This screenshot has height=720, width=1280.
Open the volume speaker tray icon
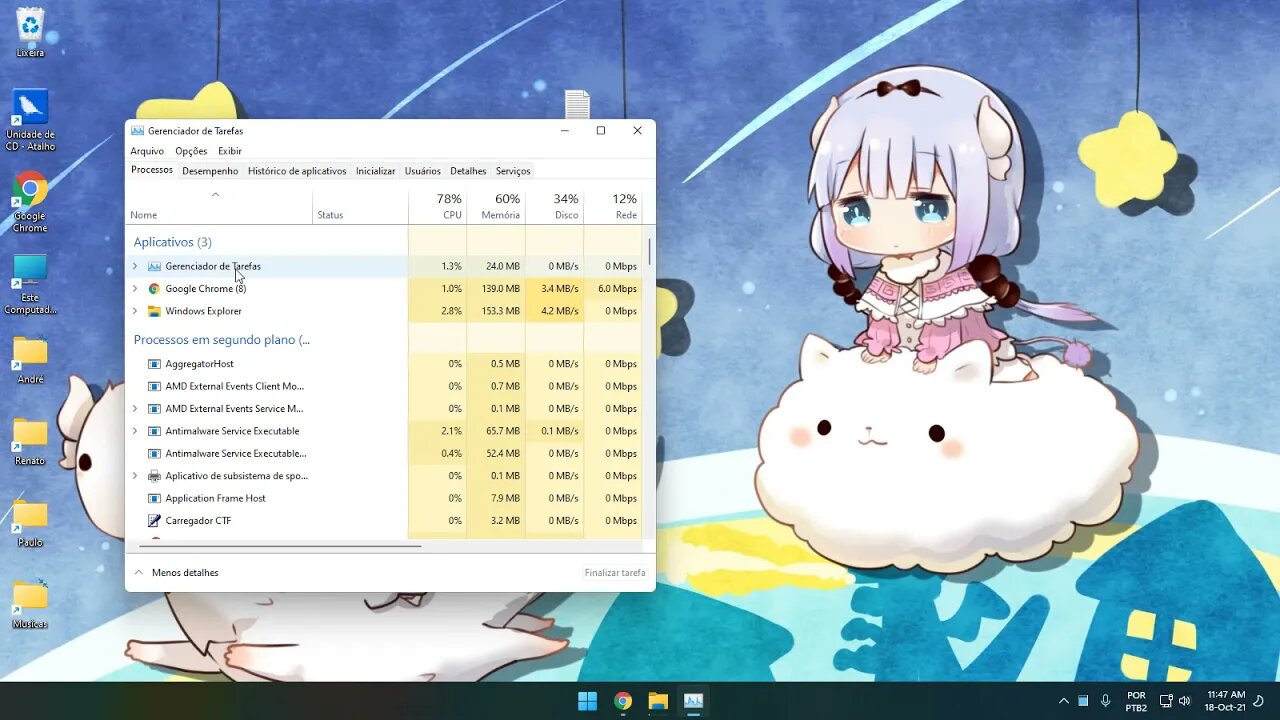click(1185, 701)
